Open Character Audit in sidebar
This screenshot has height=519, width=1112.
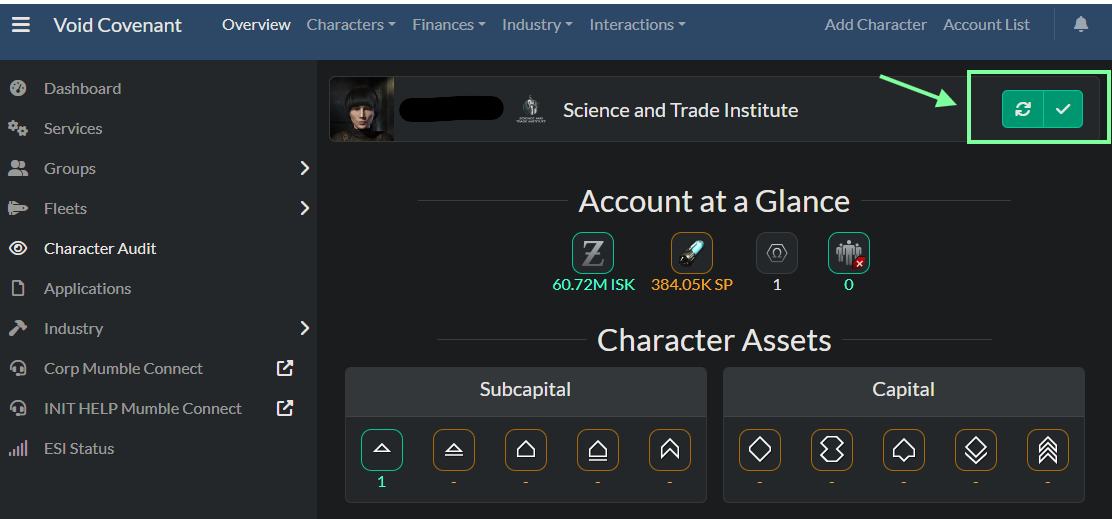100,248
